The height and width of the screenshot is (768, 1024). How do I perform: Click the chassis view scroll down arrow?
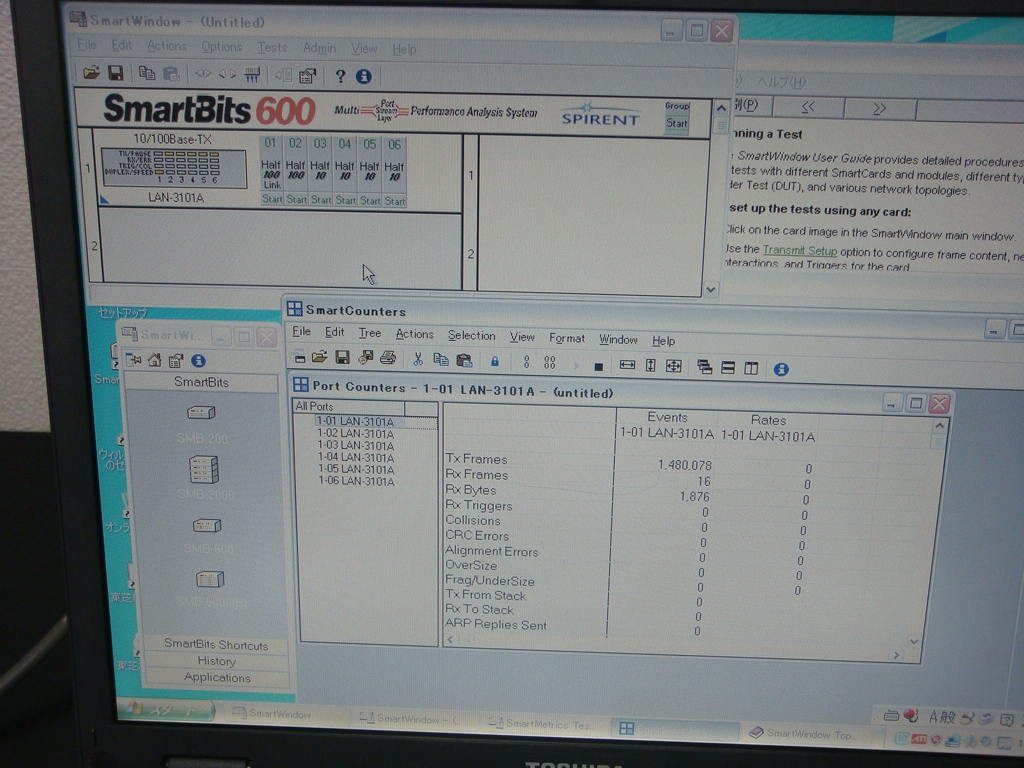[711, 289]
